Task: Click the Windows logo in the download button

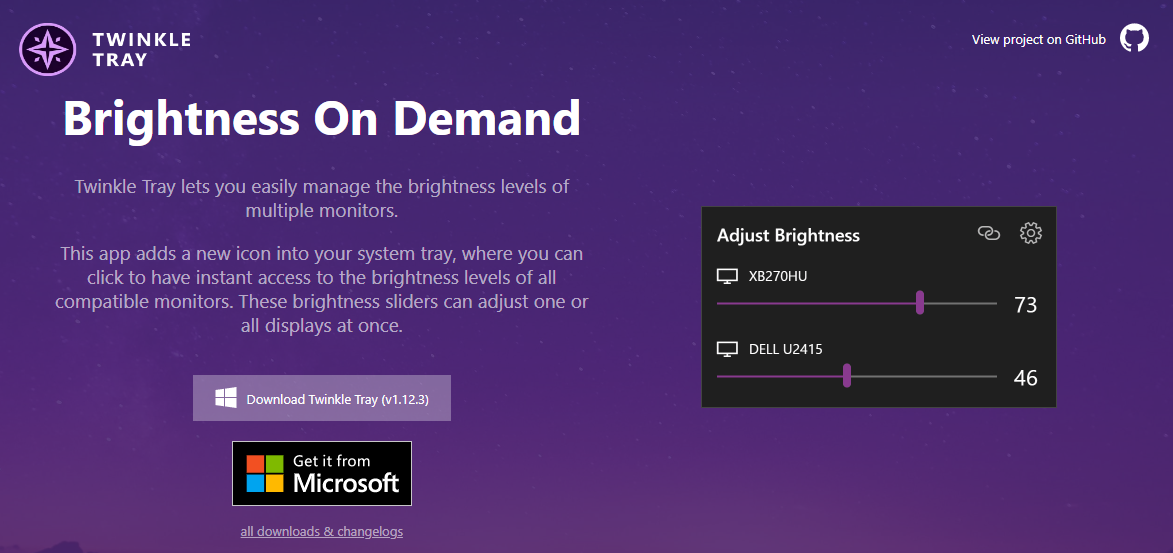Action: 226,398
